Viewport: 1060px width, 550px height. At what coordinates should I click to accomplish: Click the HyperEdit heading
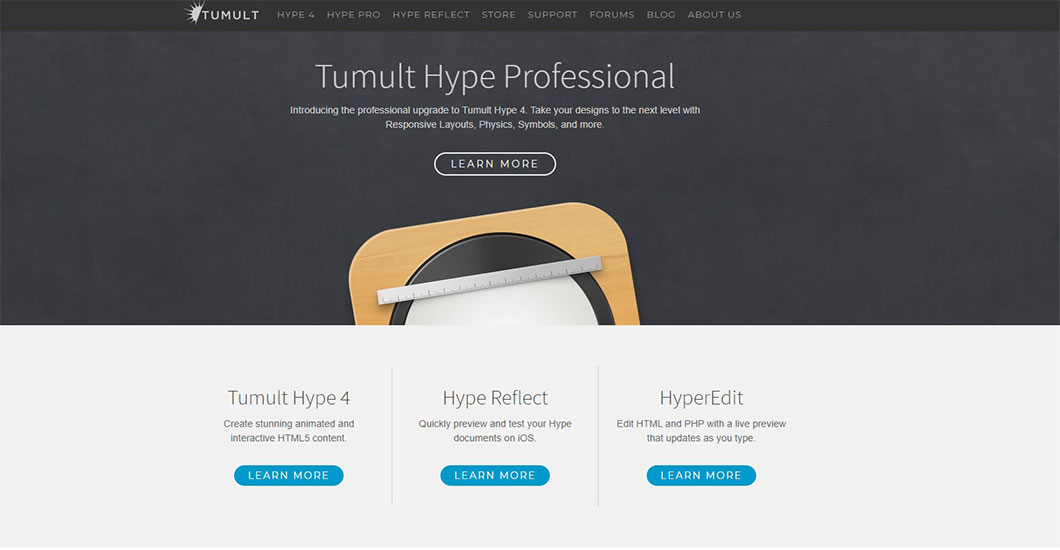coord(701,398)
